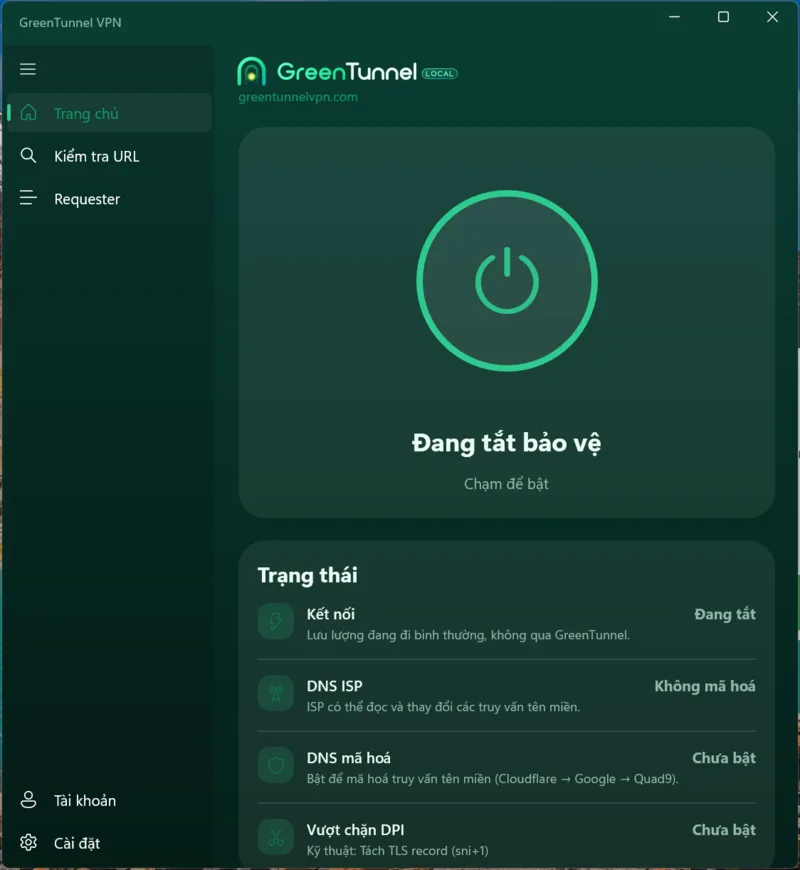Click the LOCAL badge beside the logo
This screenshot has width=800, height=870.
coord(439,73)
